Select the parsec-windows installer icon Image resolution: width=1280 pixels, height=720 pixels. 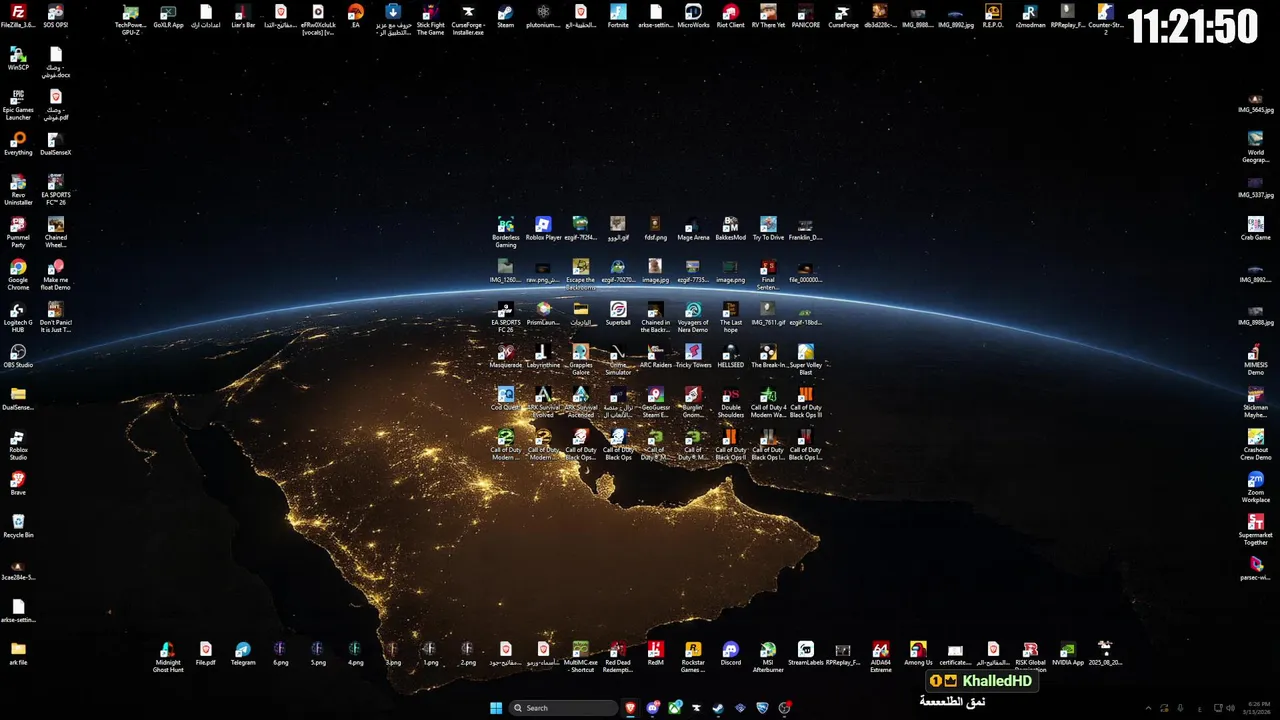tap(1256, 569)
